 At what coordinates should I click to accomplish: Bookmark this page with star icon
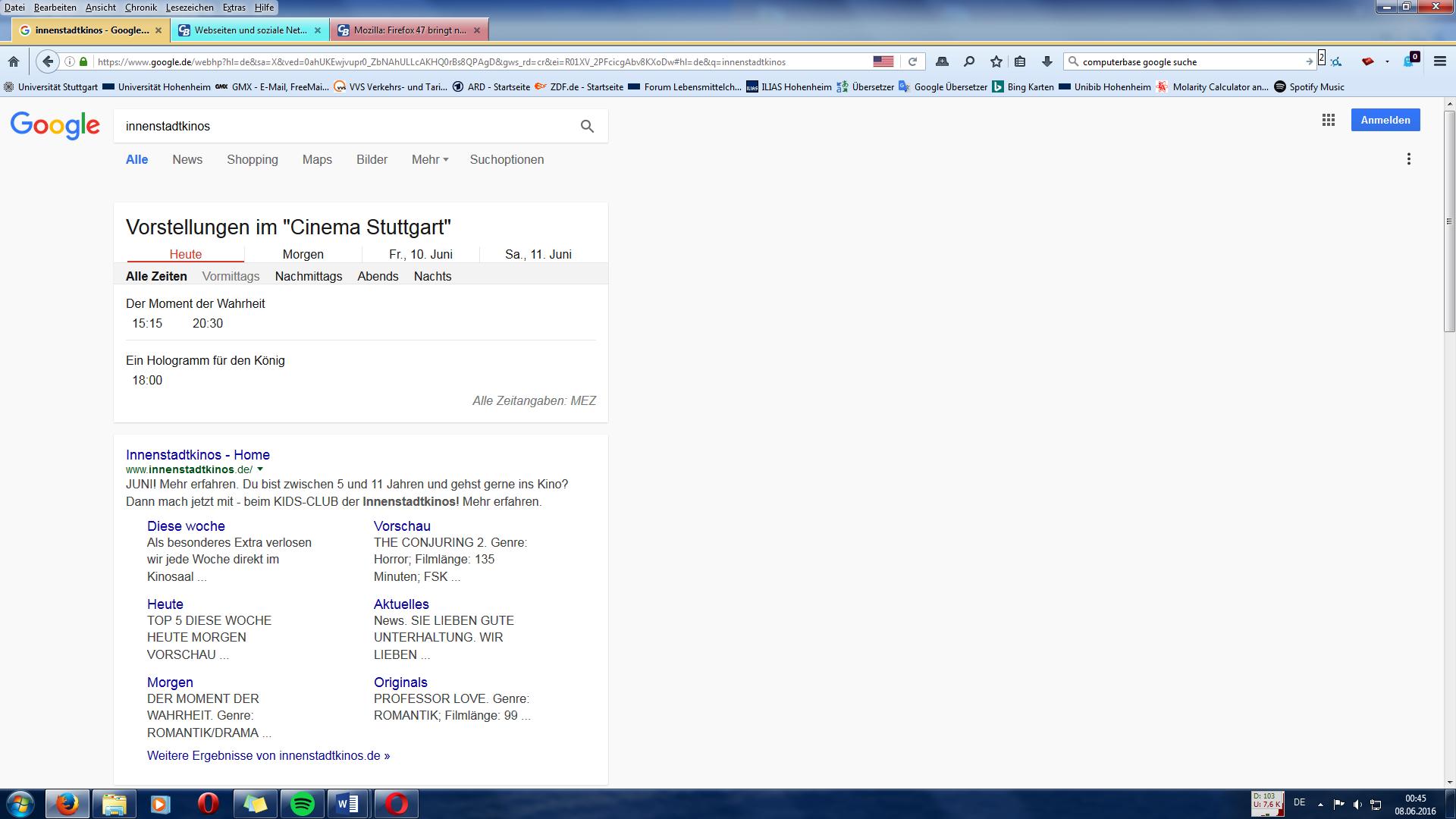(x=996, y=61)
